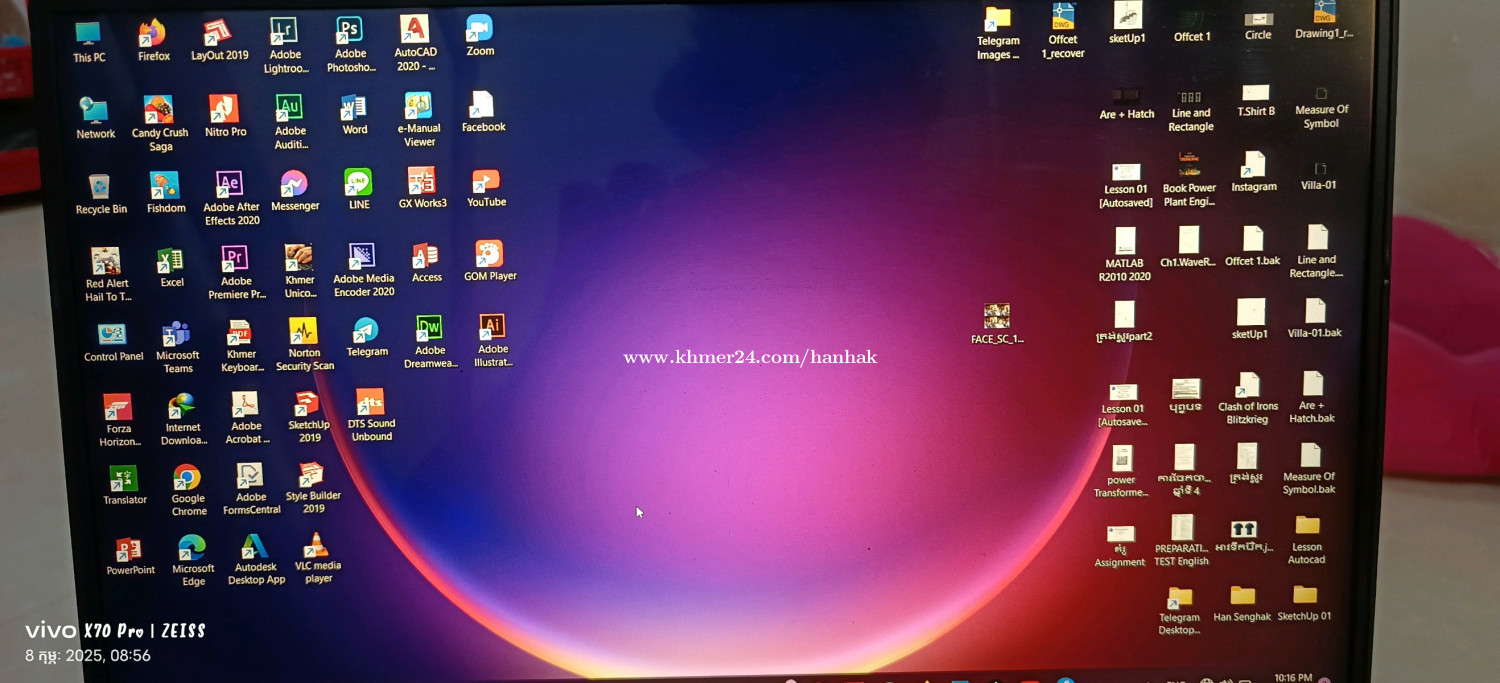The height and width of the screenshot is (683, 1500).
Task: Launch Adobe Illustrator shortcut
Action: [x=492, y=340]
